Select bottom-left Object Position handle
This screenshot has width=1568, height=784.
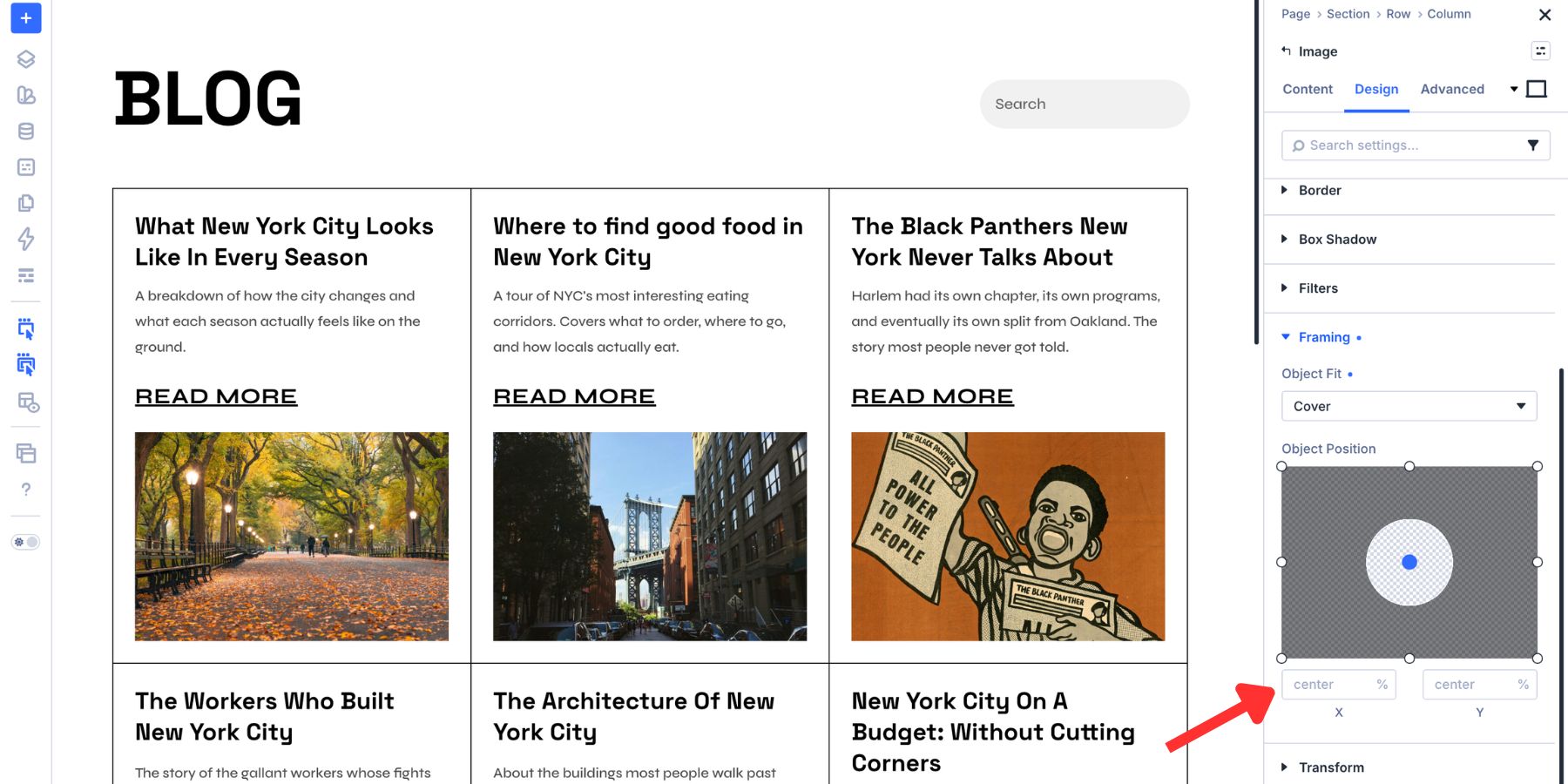pyautogui.click(x=1281, y=659)
